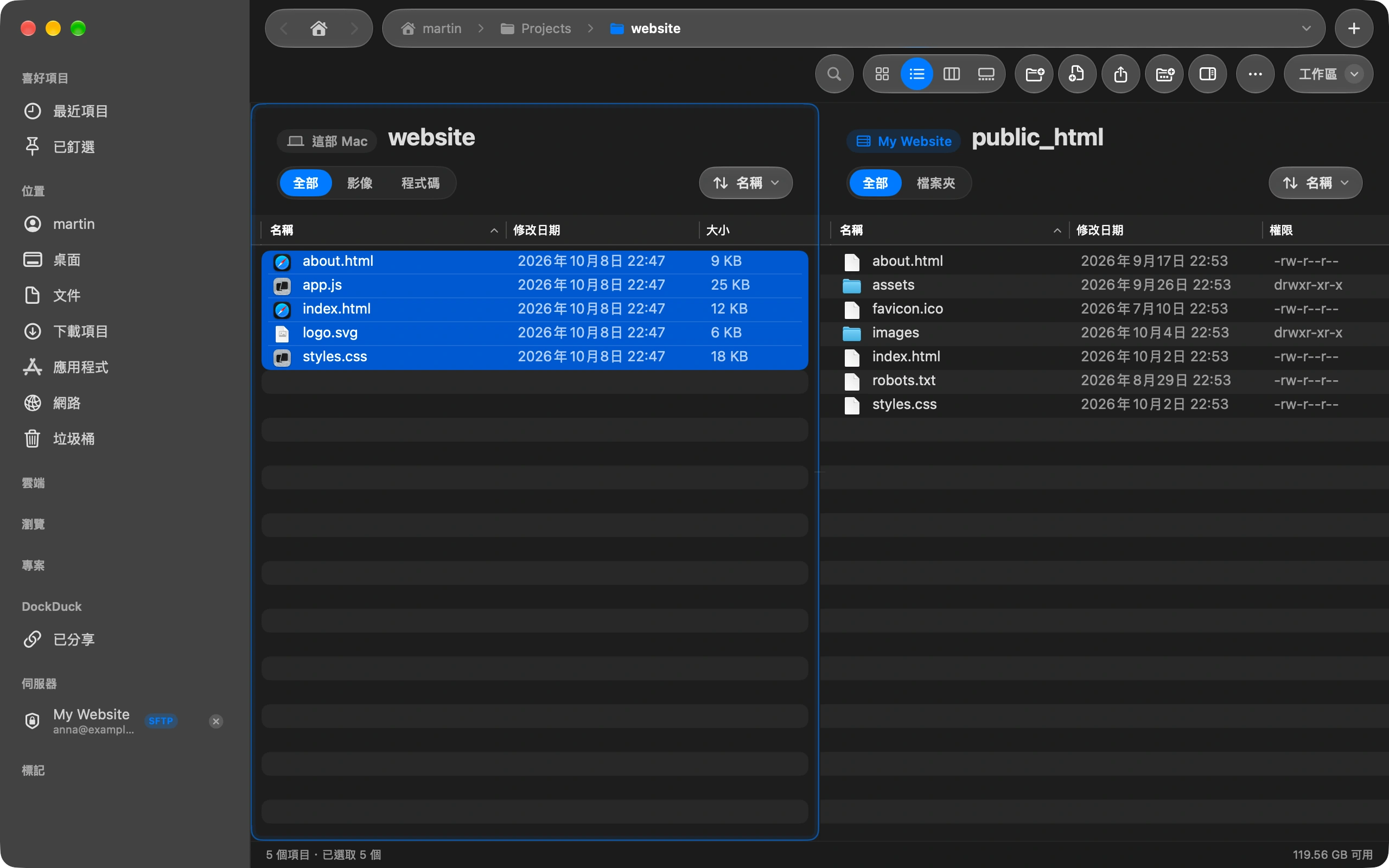Create a new folder via toolbar icon
The height and width of the screenshot is (868, 1389).
click(x=1034, y=74)
